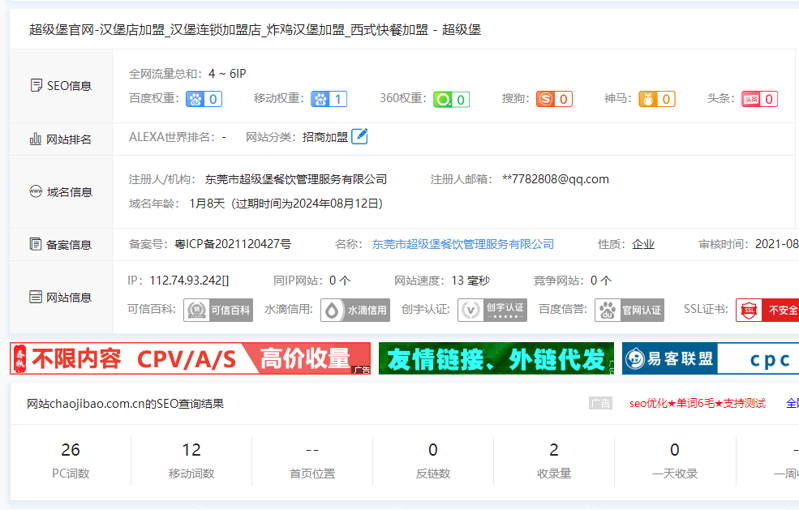Viewport: 799px width, 510px height.
Task: Open the seo优化 单词6毛 ad link
Action: 697,404
